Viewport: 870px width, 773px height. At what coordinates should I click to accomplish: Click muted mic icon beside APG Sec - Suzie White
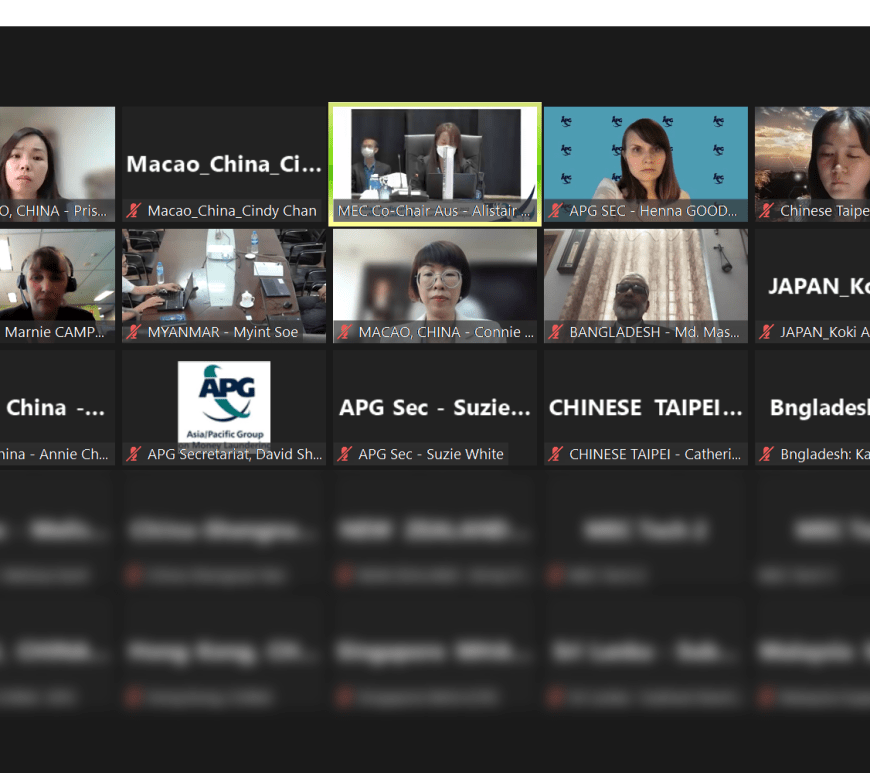[x=345, y=454]
